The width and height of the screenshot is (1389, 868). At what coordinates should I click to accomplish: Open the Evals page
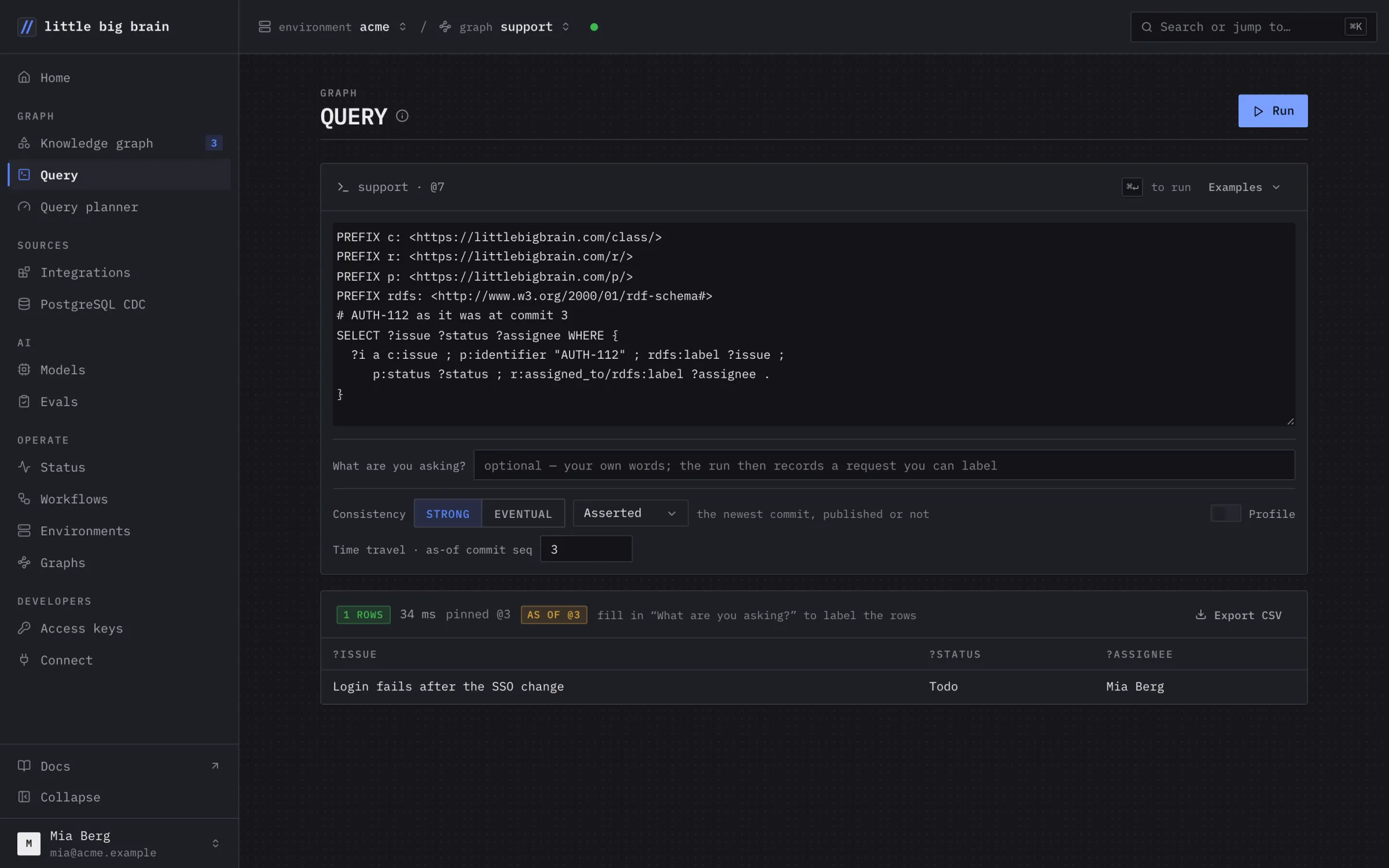(119, 401)
